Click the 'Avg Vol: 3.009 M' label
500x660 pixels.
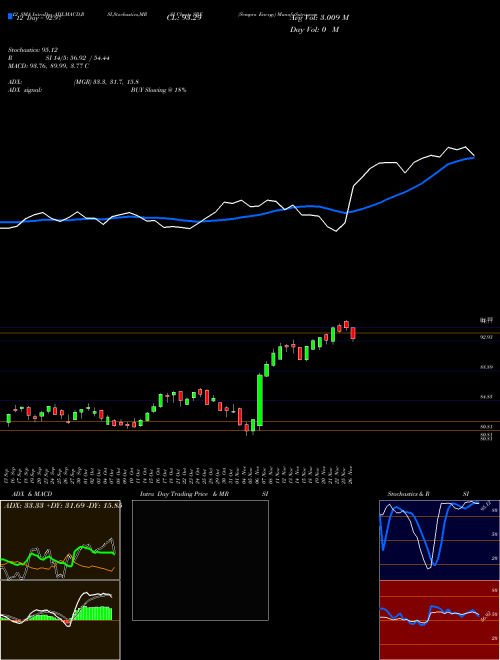tap(319, 17)
